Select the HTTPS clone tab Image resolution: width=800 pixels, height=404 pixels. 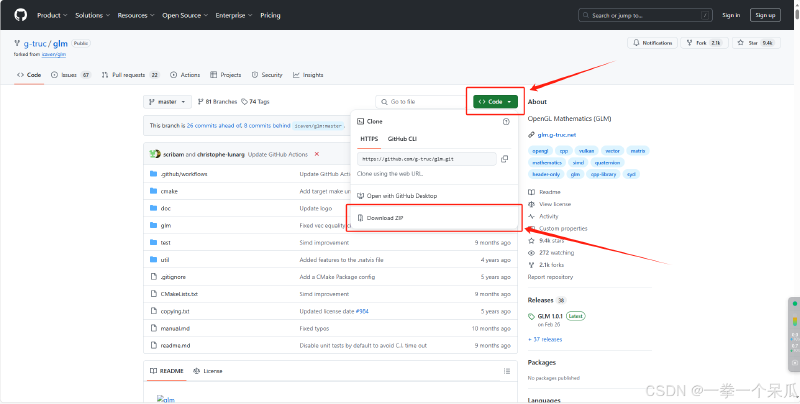(369, 139)
